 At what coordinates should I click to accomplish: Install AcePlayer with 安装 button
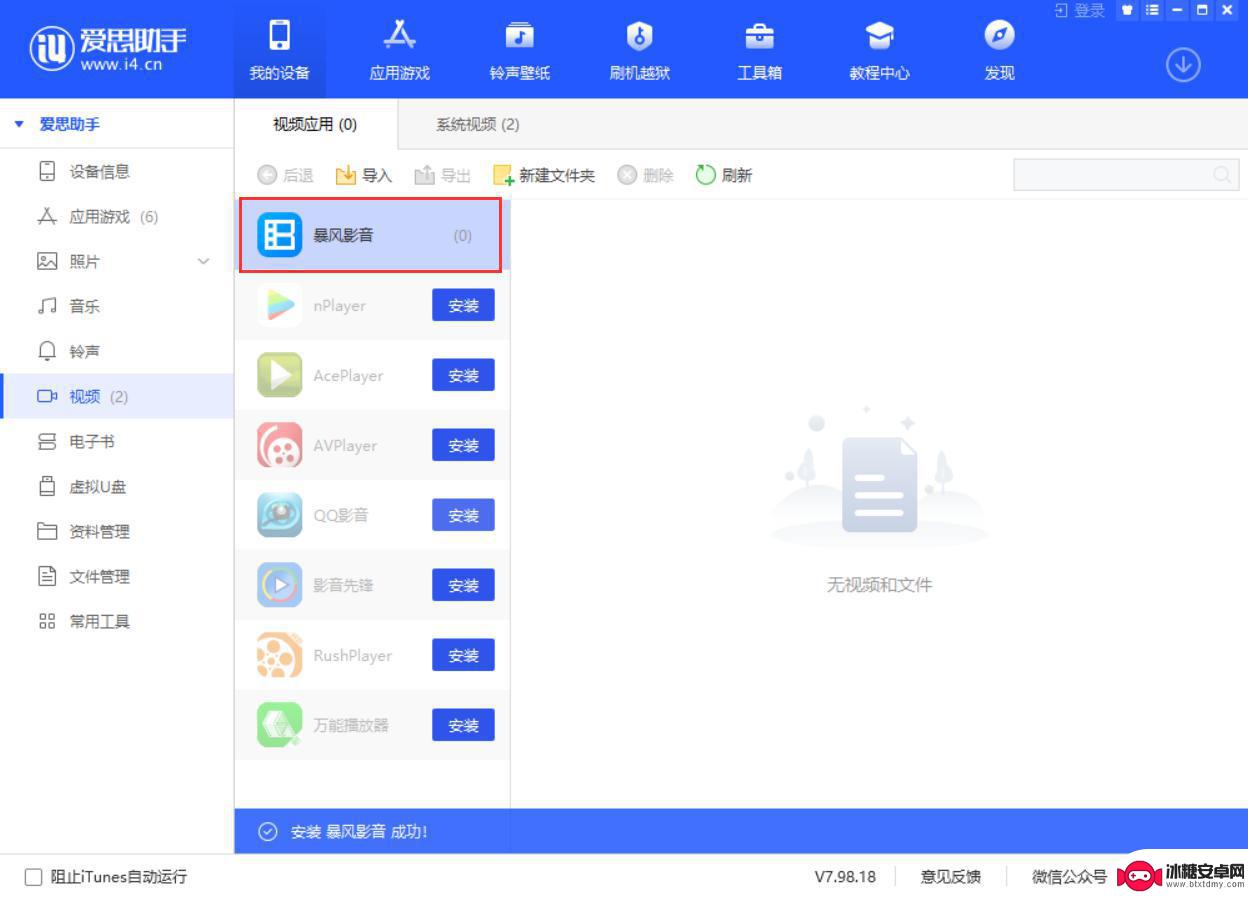pyautogui.click(x=463, y=376)
